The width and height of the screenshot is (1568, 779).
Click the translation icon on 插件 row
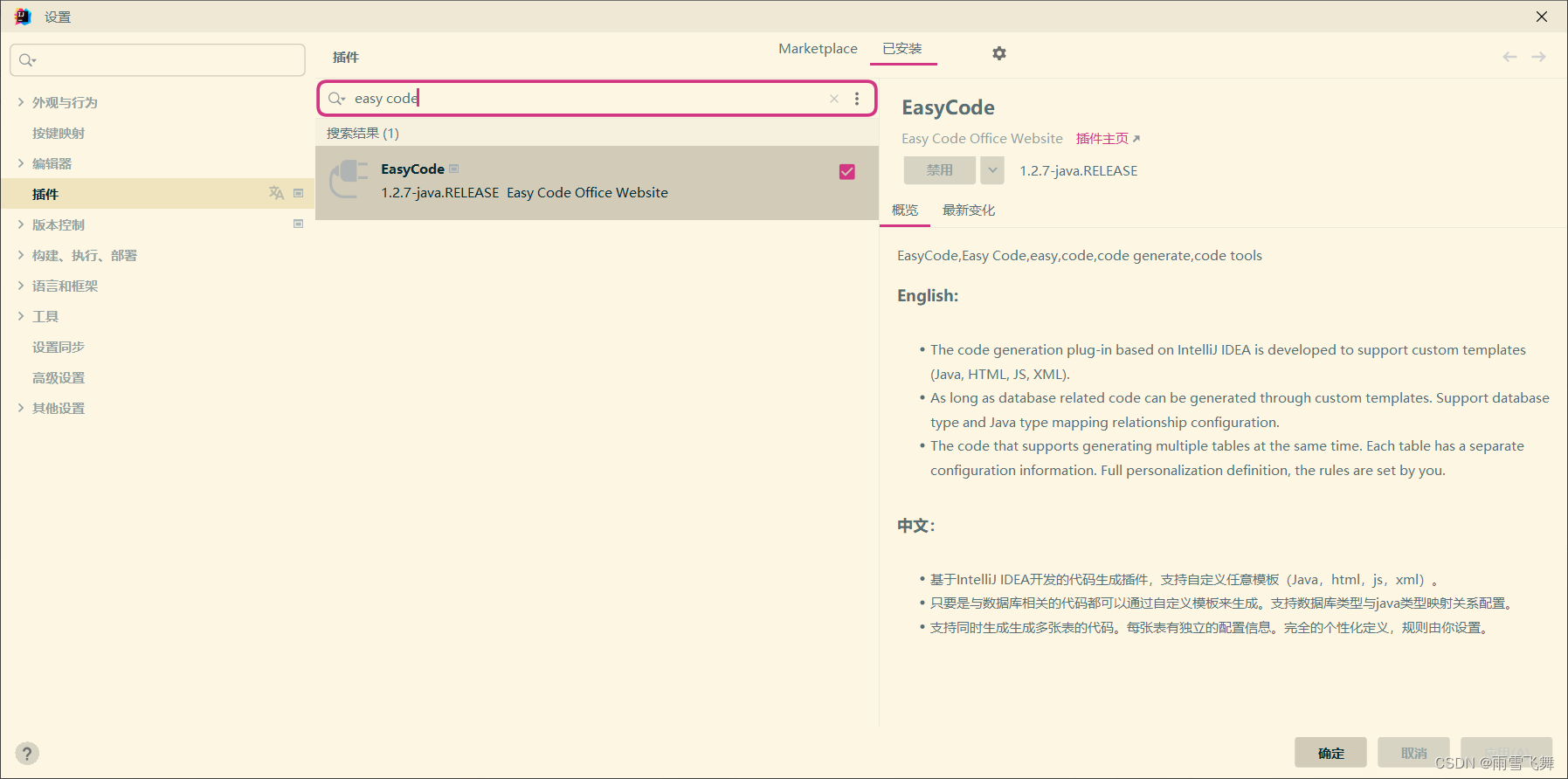(x=276, y=193)
